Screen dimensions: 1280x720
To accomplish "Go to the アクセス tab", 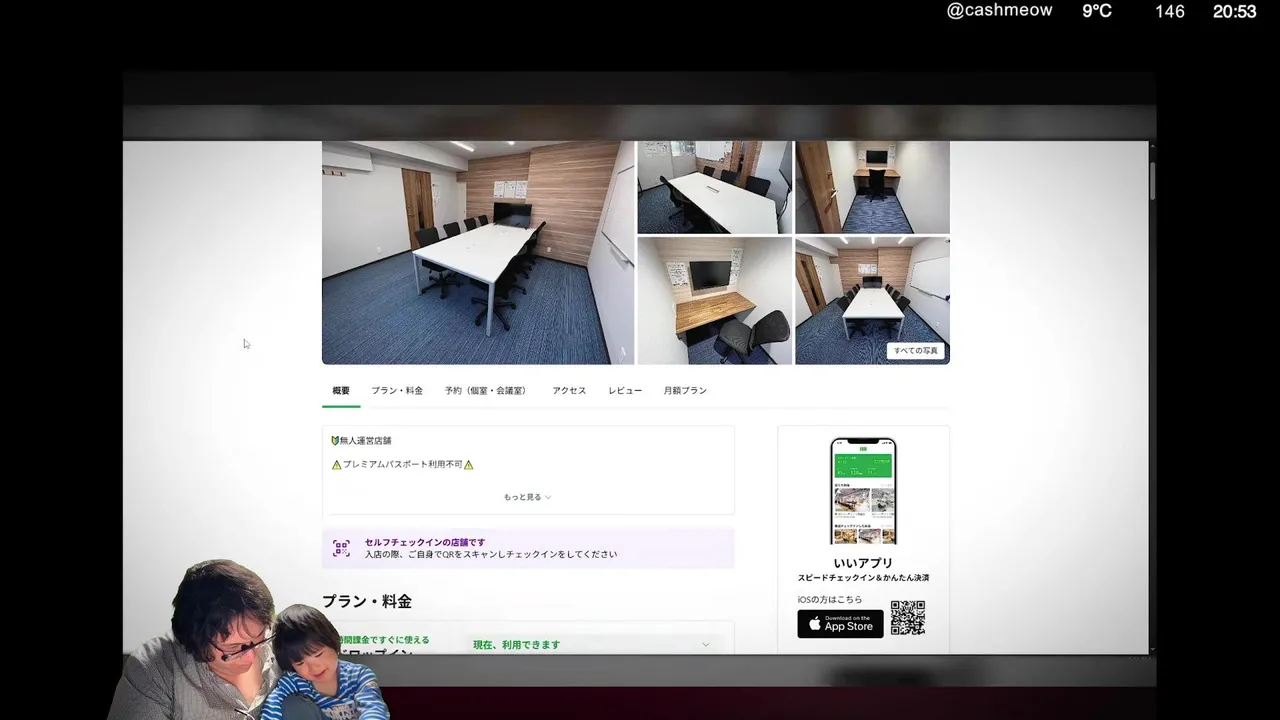I will [569, 391].
